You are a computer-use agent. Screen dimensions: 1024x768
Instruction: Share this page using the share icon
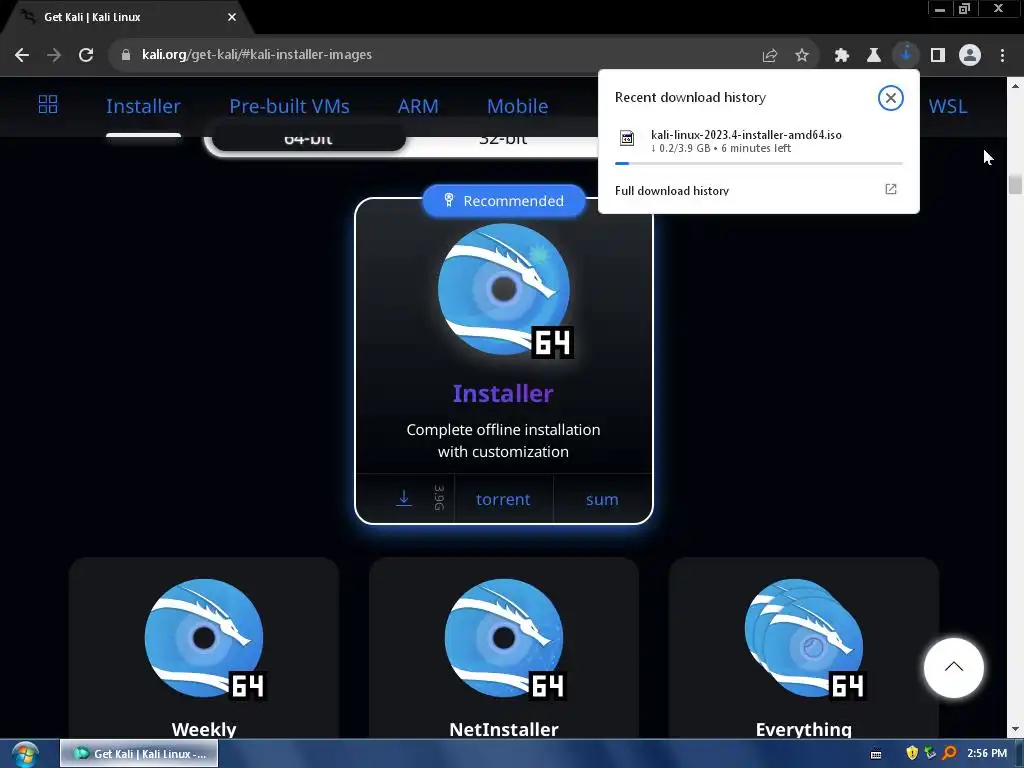pyautogui.click(x=770, y=56)
